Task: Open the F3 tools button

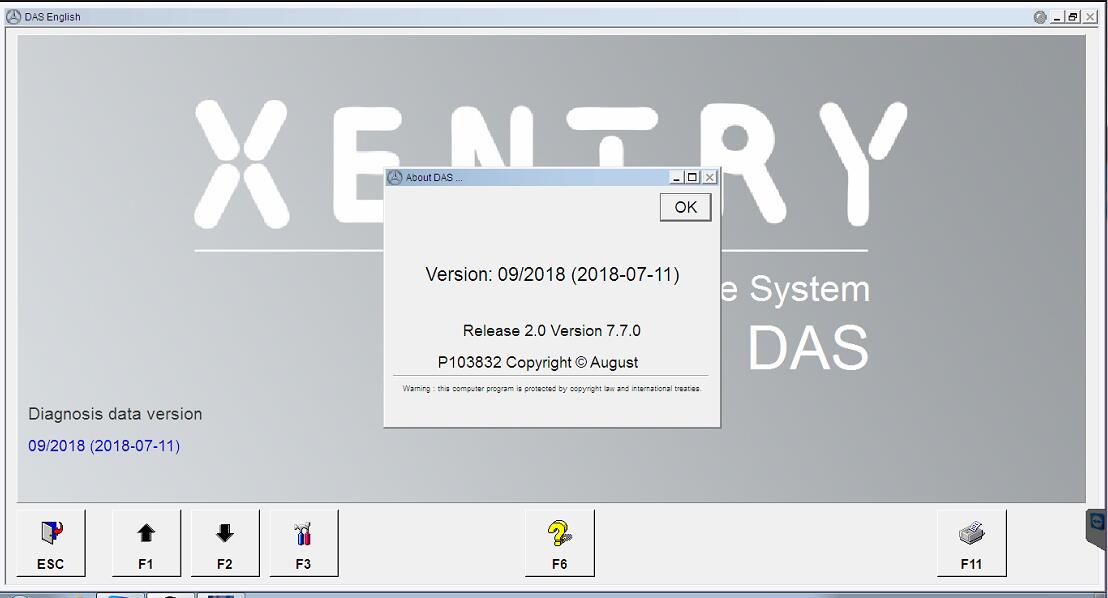Action: pos(304,543)
